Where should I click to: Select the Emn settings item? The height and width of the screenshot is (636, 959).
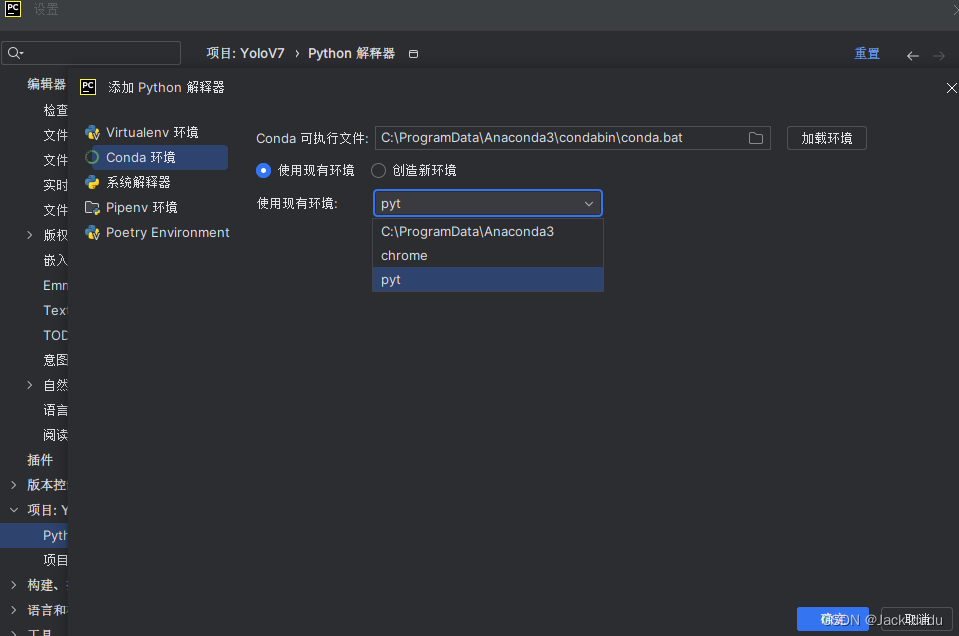55,285
